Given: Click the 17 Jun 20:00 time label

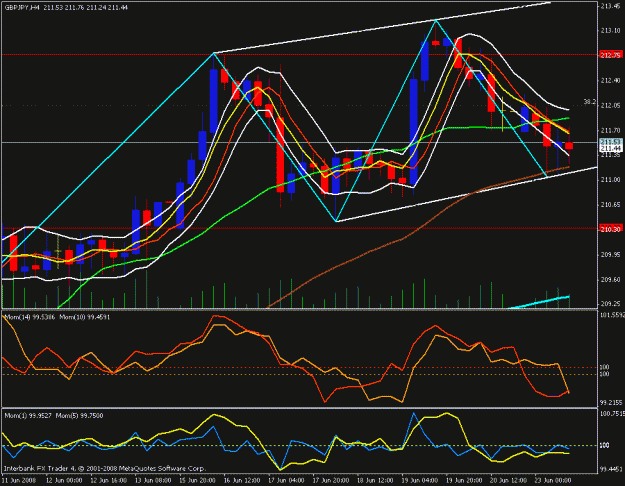Looking at the screenshot, I should tap(332, 480).
